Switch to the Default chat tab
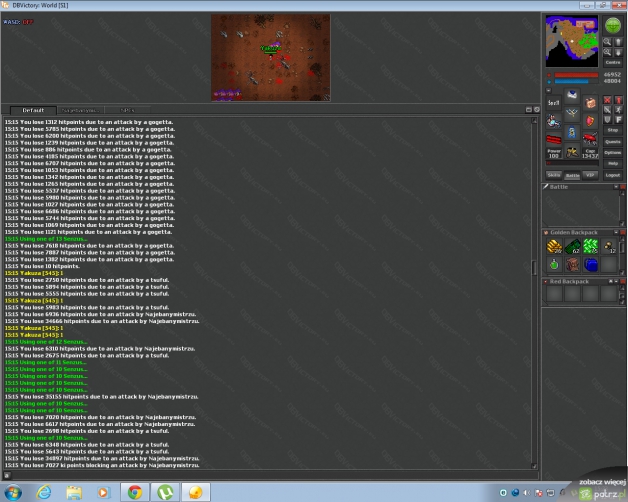 (x=33, y=110)
